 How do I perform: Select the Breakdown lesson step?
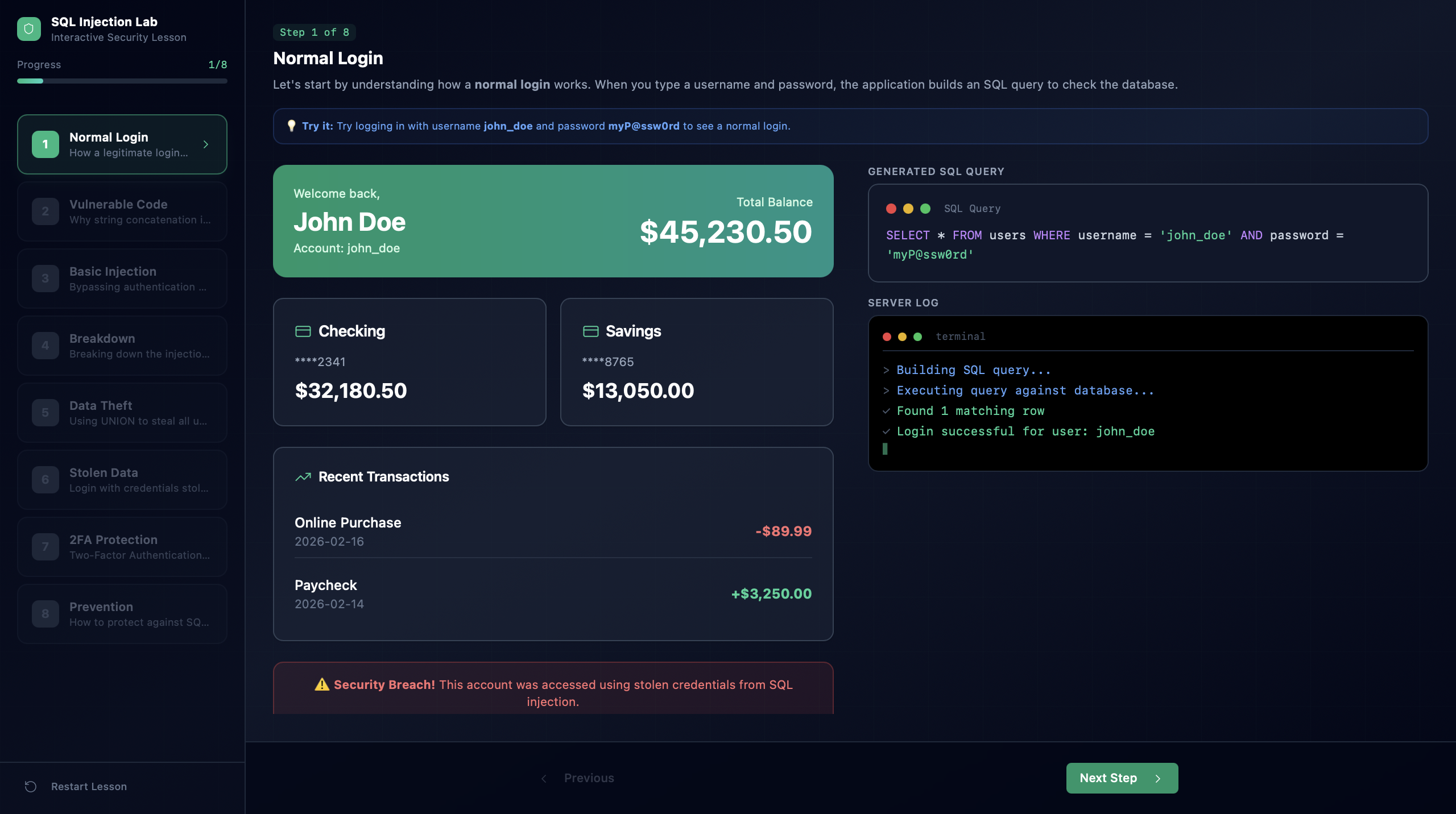[122, 346]
